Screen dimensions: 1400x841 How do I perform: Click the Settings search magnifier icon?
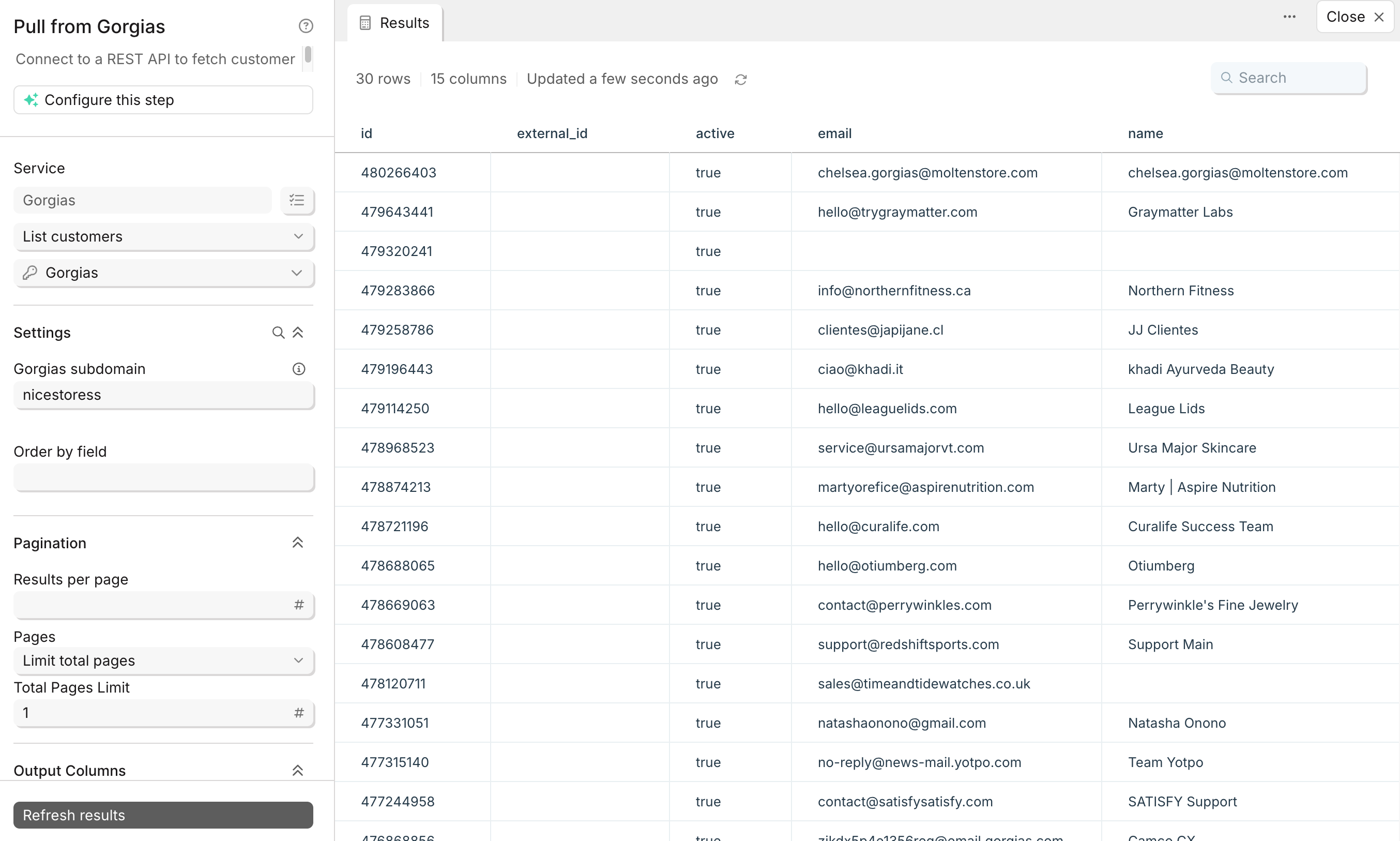point(278,333)
